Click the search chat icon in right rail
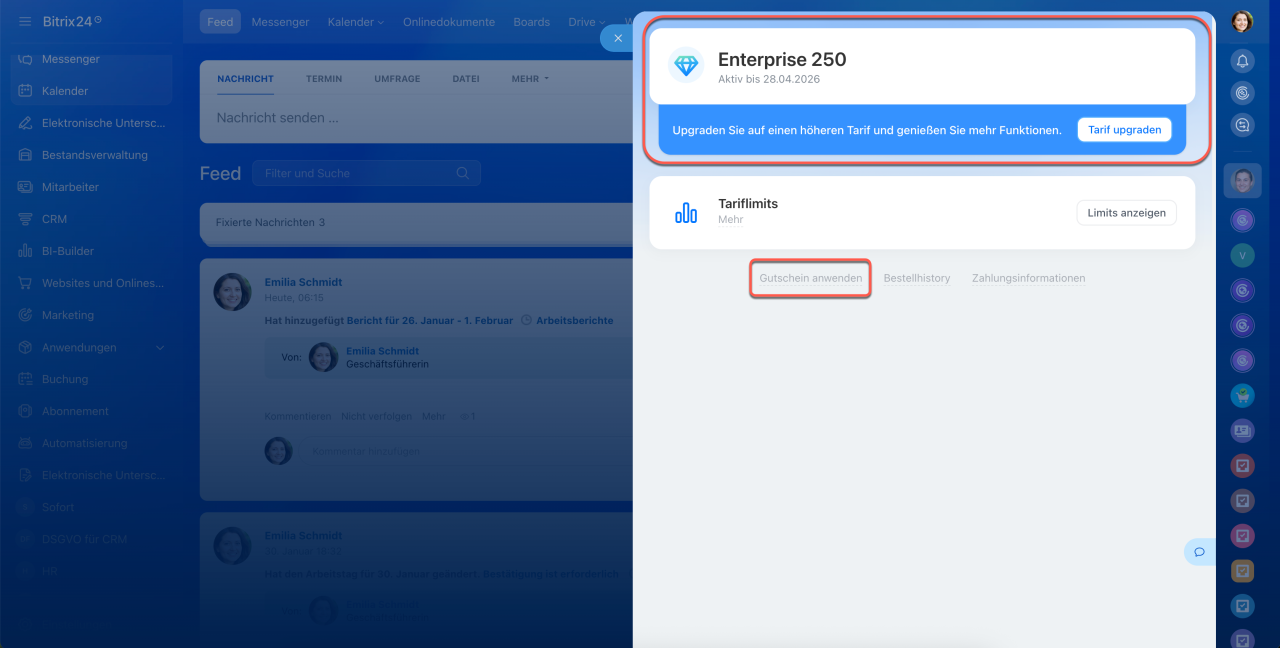 [1242, 125]
